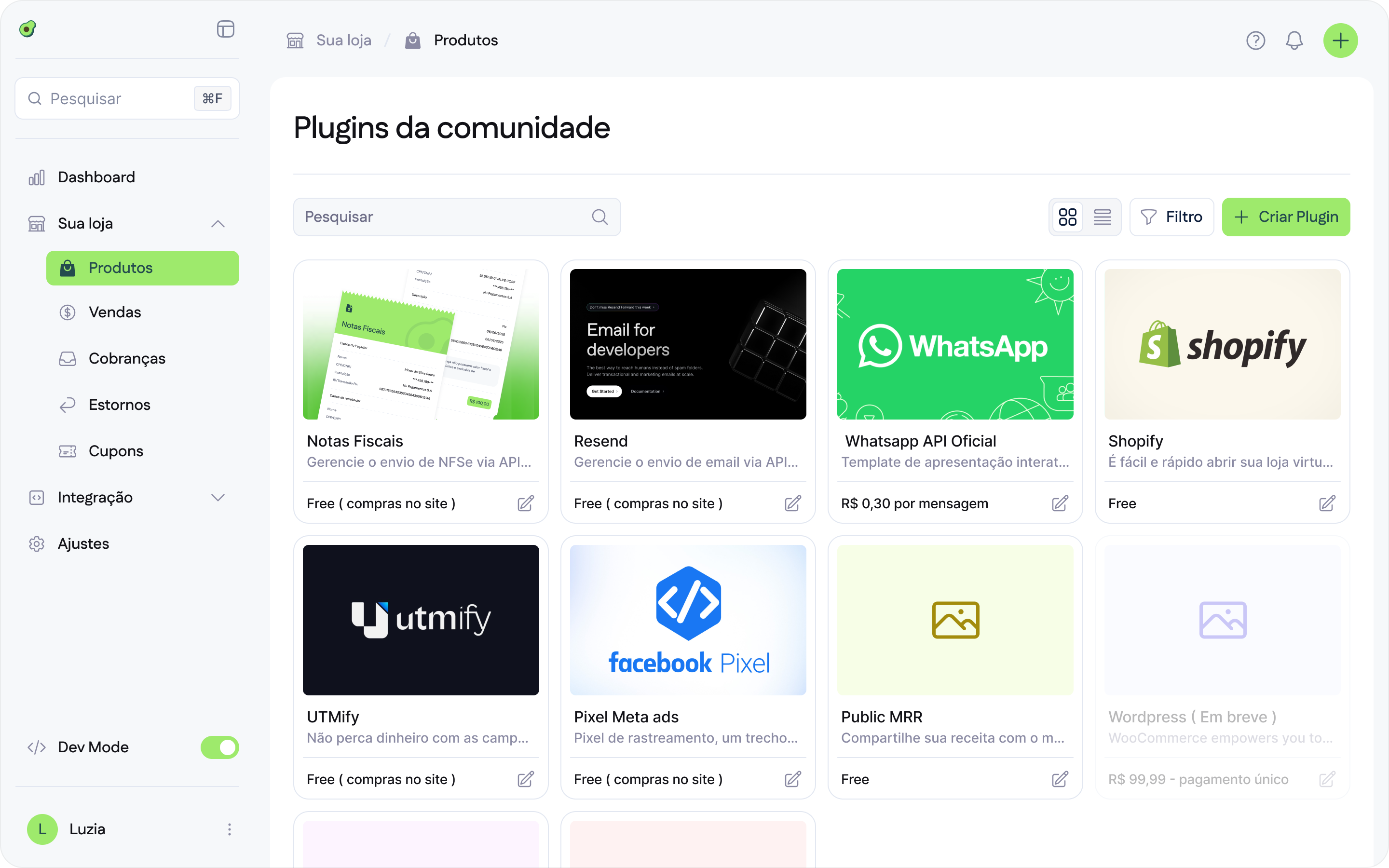Click the Cupons ticket icon
This screenshot has height=868, width=1389.
(68, 451)
